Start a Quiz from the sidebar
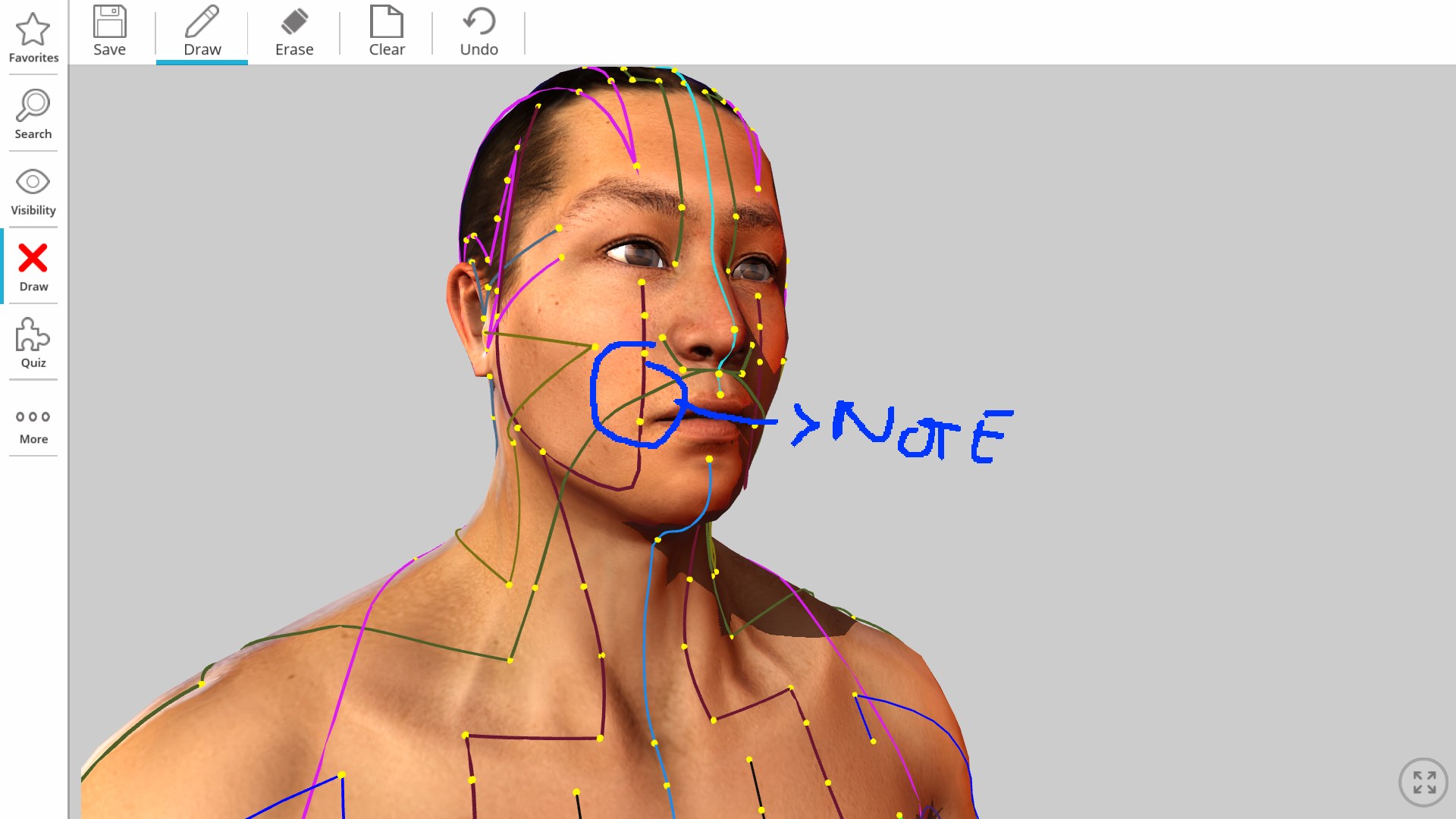 click(x=33, y=343)
